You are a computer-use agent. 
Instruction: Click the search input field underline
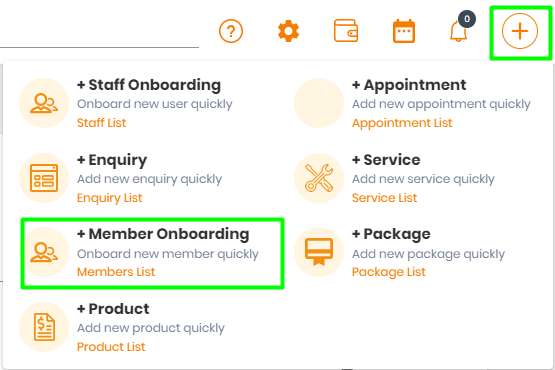click(99, 47)
